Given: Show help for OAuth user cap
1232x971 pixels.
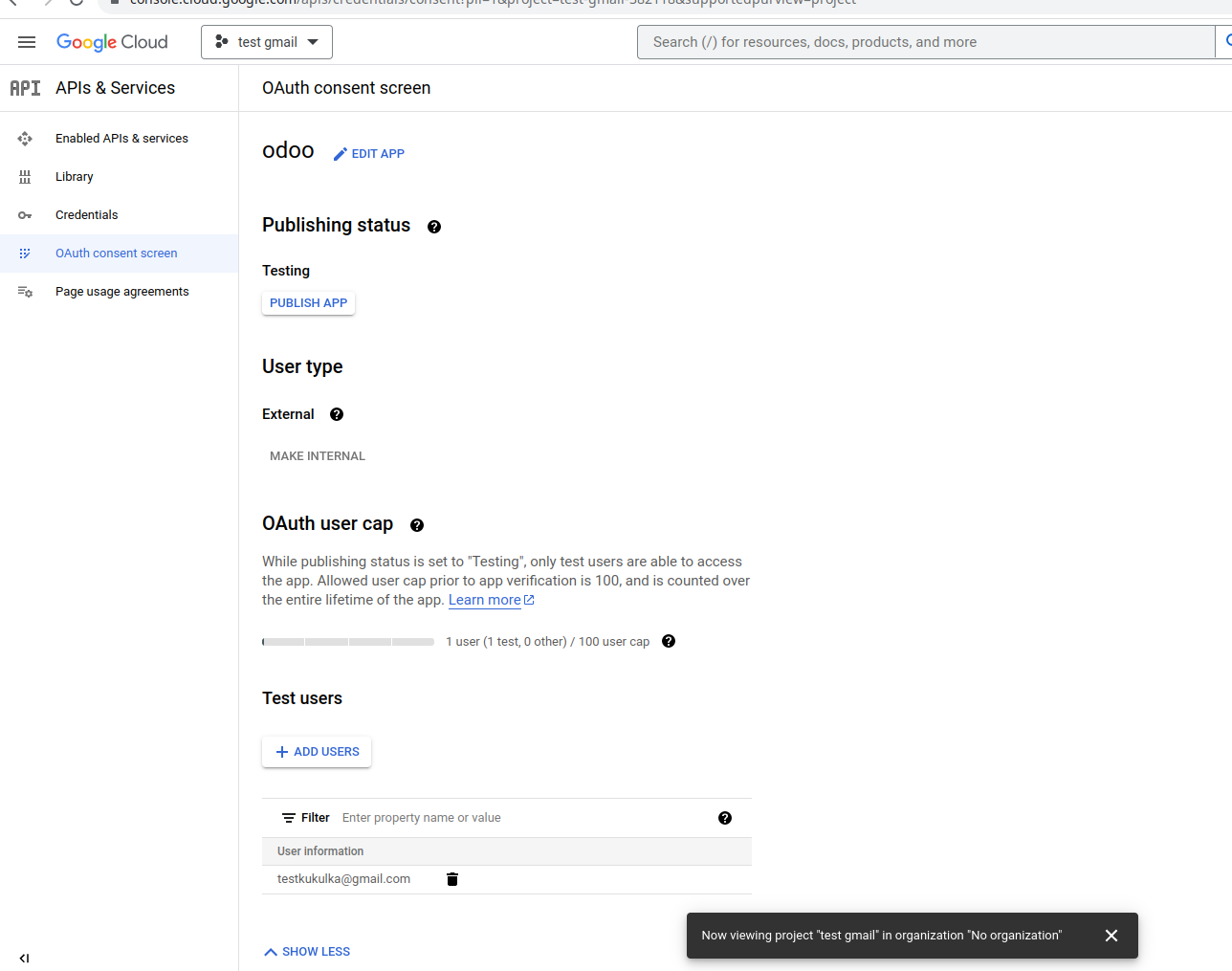Looking at the screenshot, I should coord(417,525).
